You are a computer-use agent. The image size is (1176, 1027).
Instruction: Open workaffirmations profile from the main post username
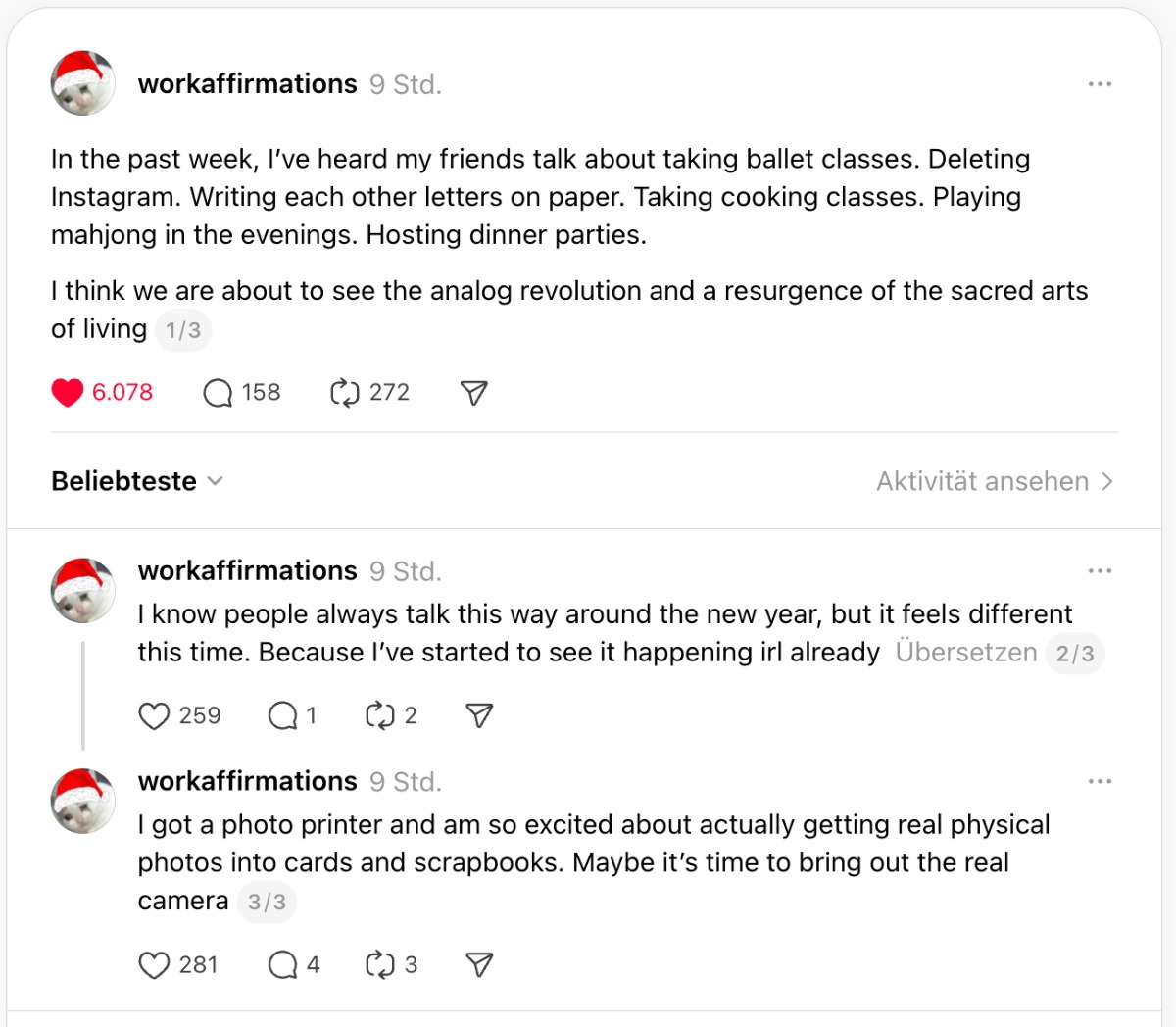(247, 84)
